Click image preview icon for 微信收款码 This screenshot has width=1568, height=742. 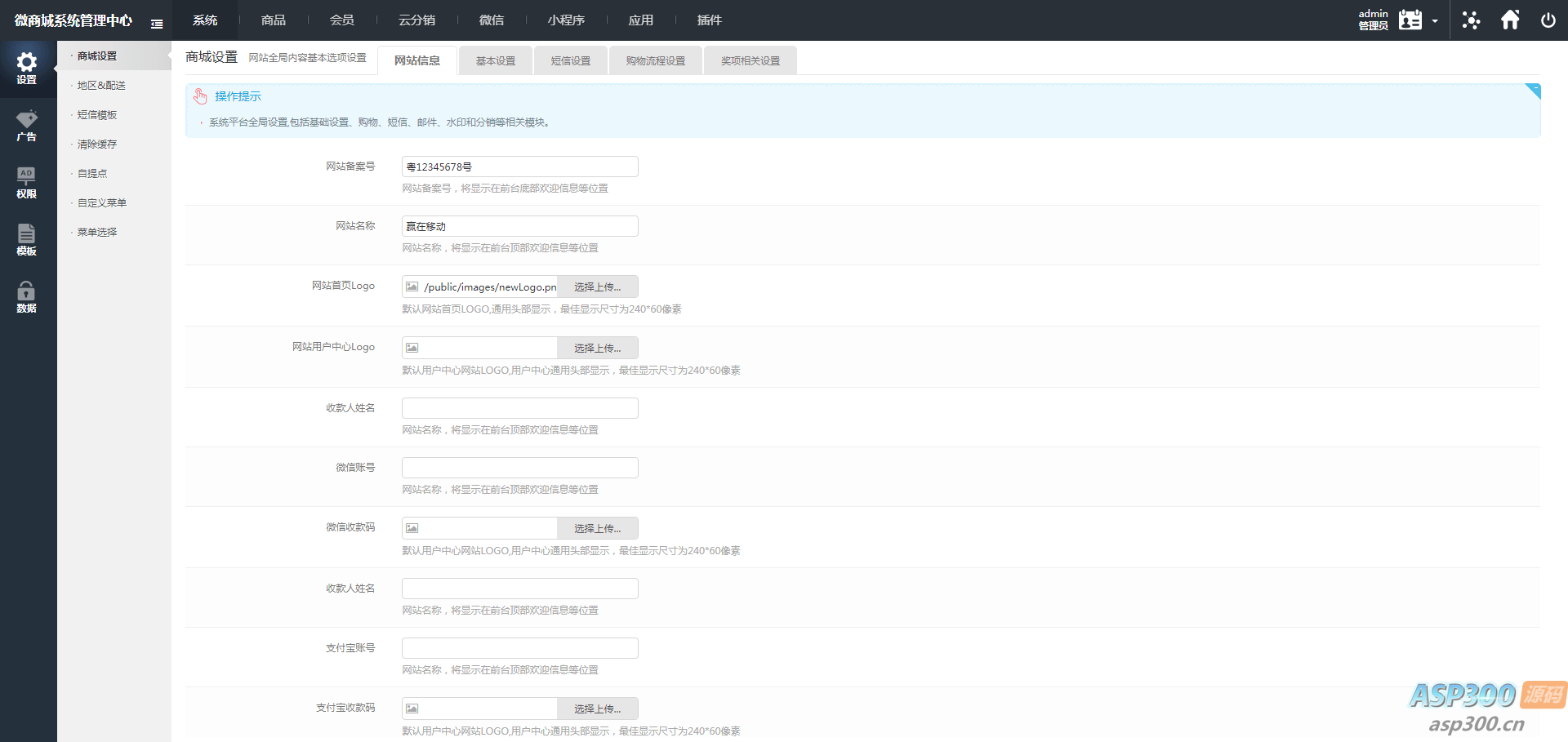click(x=412, y=528)
